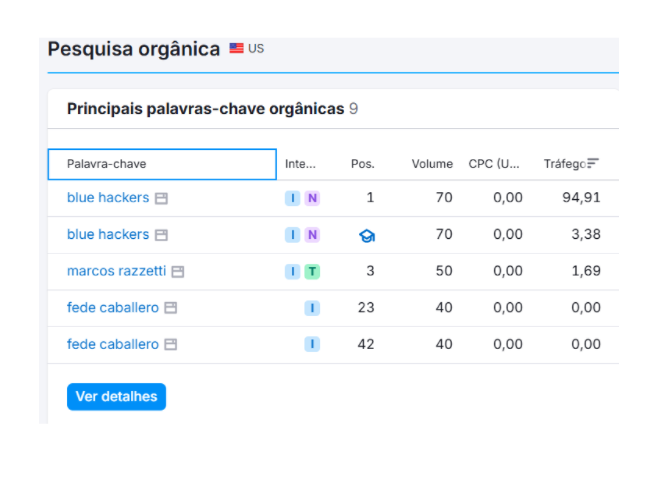The width and height of the screenshot is (647, 485).
Task: Open the marcos razzetti keyword link
Action: click(x=116, y=271)
